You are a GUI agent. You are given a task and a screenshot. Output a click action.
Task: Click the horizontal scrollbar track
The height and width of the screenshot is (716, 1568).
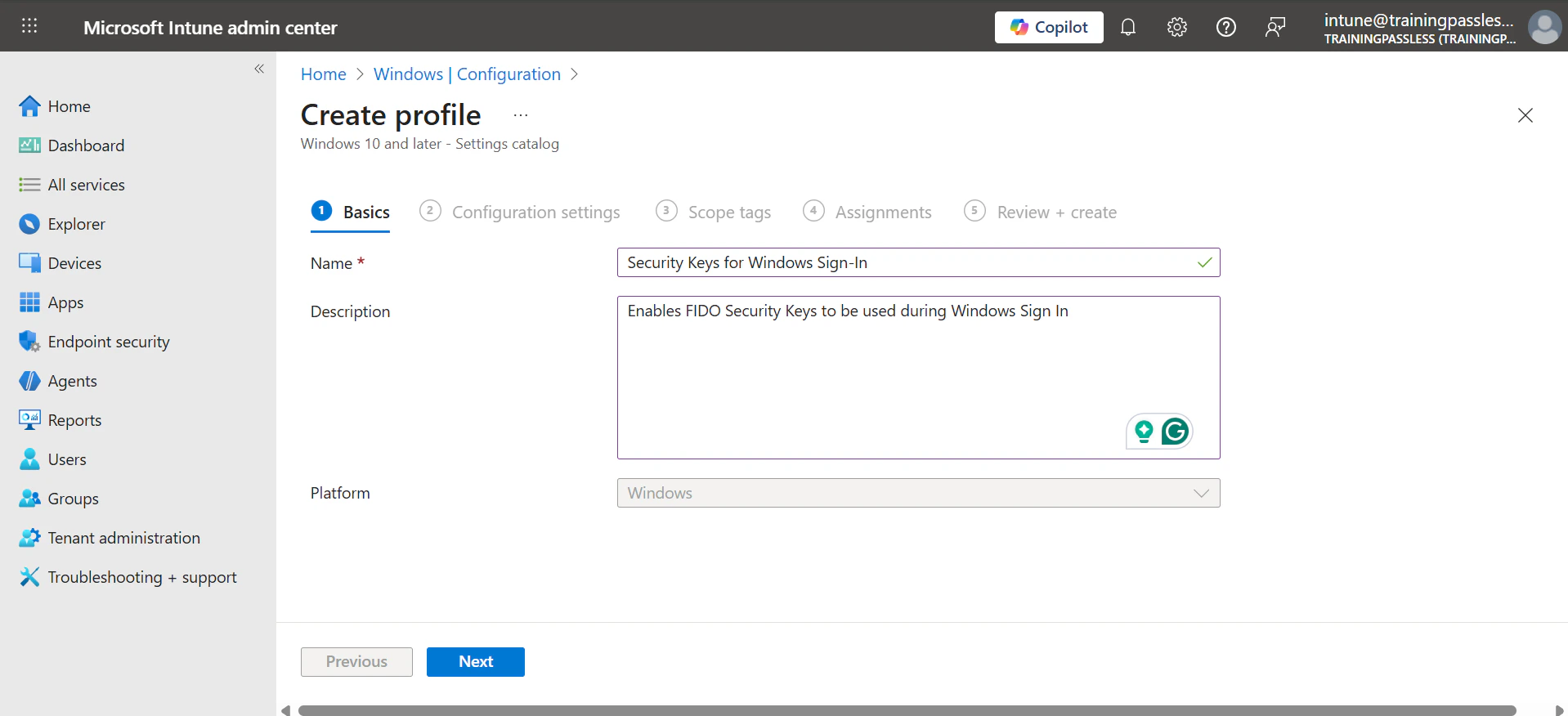click(907, 710)
